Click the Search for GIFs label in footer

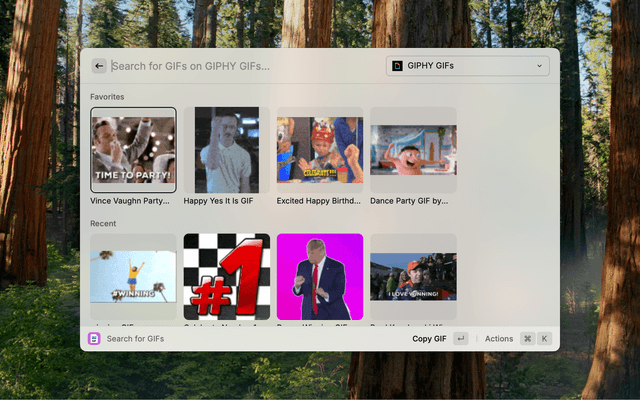pyautogui.click(x=135, y=338)
